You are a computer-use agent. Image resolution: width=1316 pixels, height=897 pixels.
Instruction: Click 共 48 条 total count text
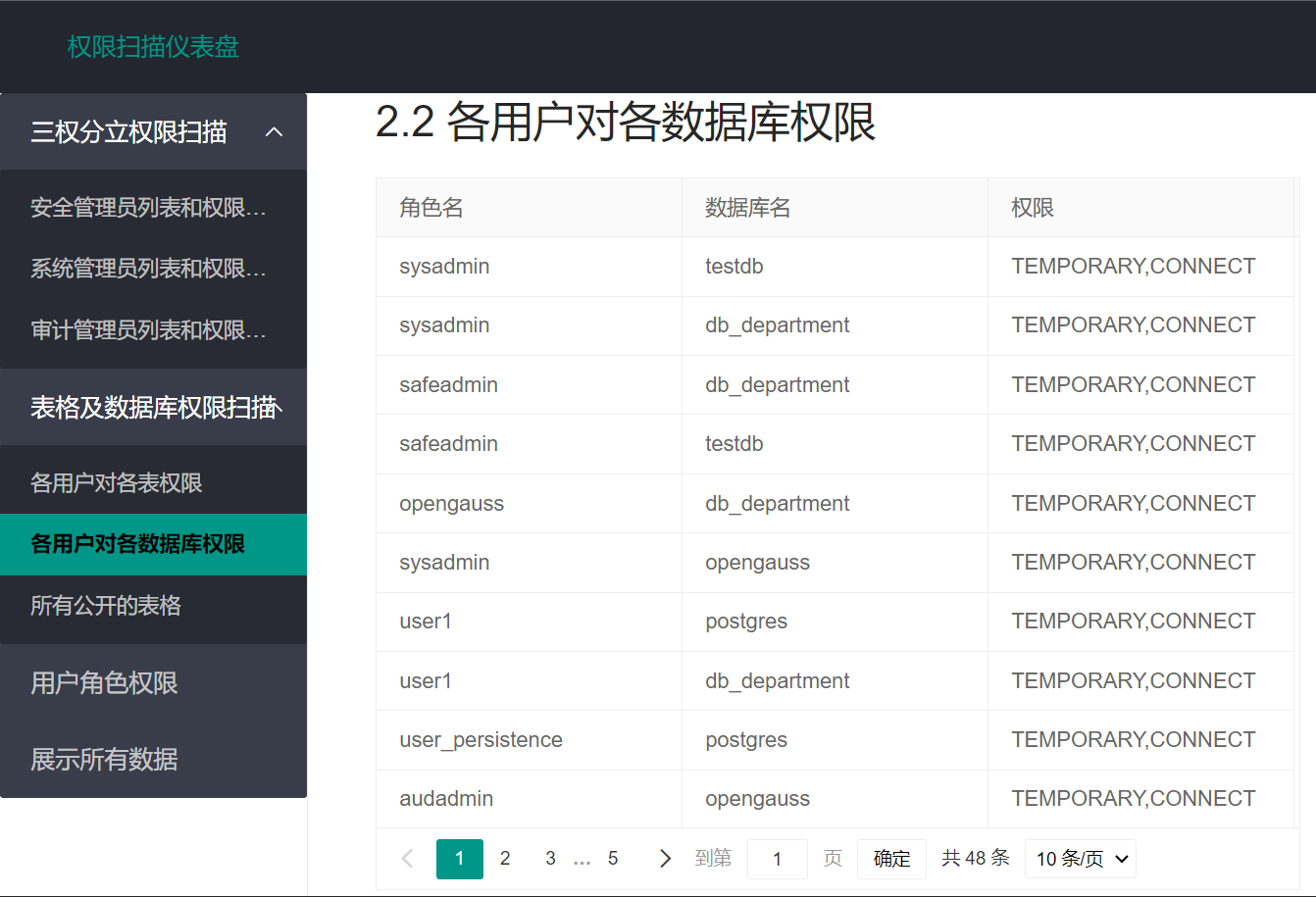click(x=976, y=859)
